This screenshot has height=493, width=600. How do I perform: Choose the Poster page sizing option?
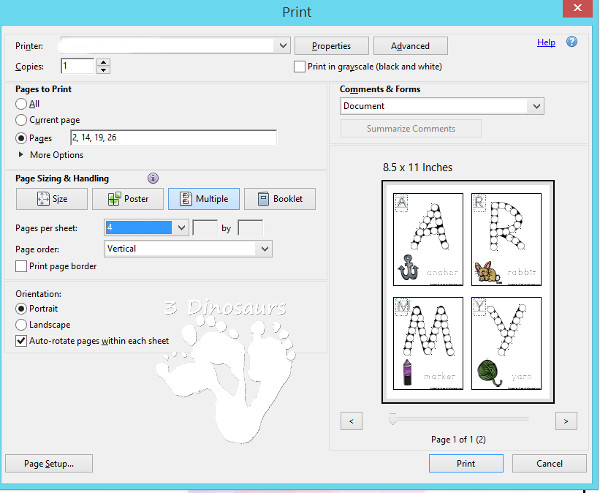[127, 199]
